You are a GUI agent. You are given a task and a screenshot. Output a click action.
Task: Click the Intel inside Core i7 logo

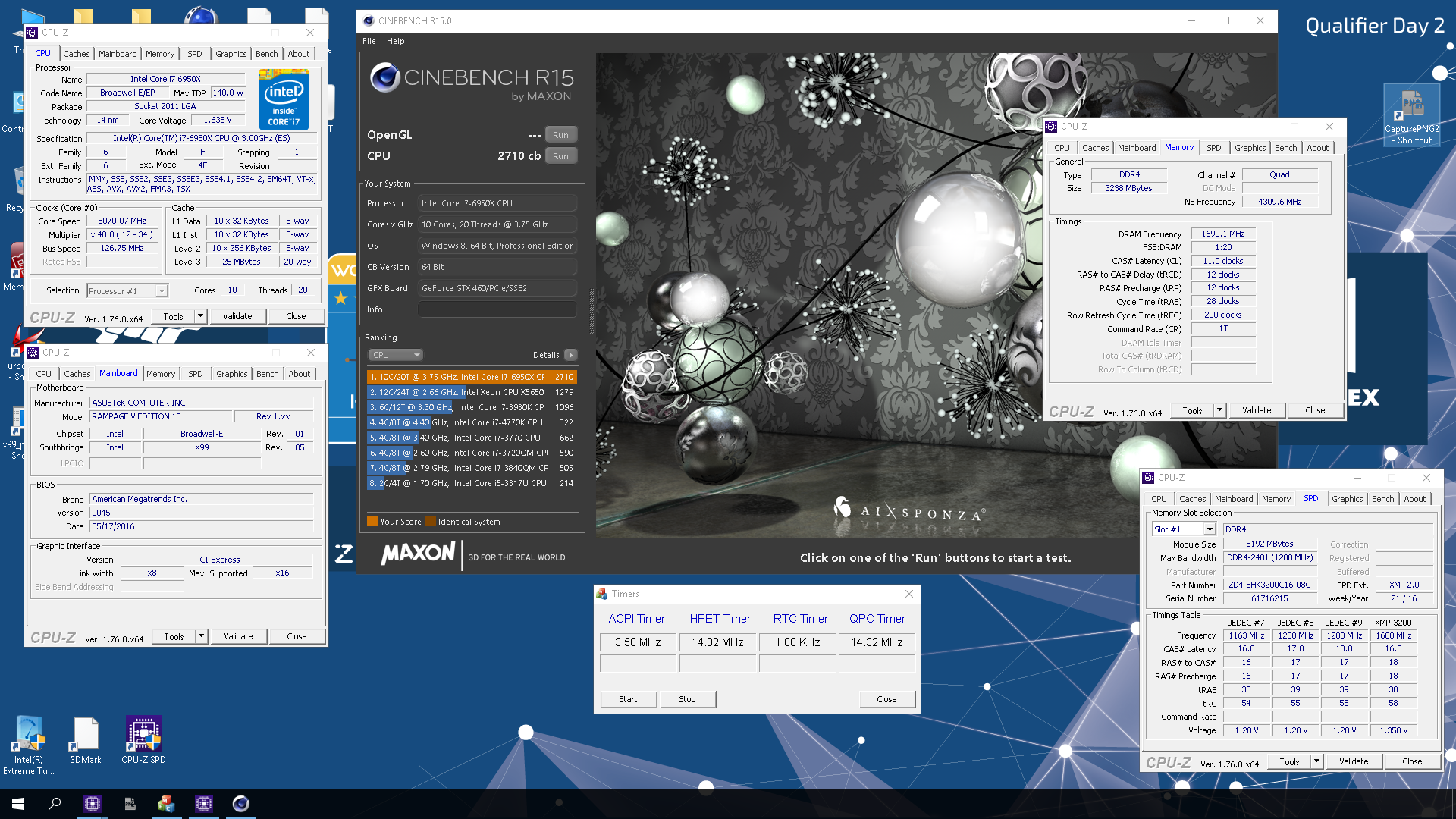(284, 99)
